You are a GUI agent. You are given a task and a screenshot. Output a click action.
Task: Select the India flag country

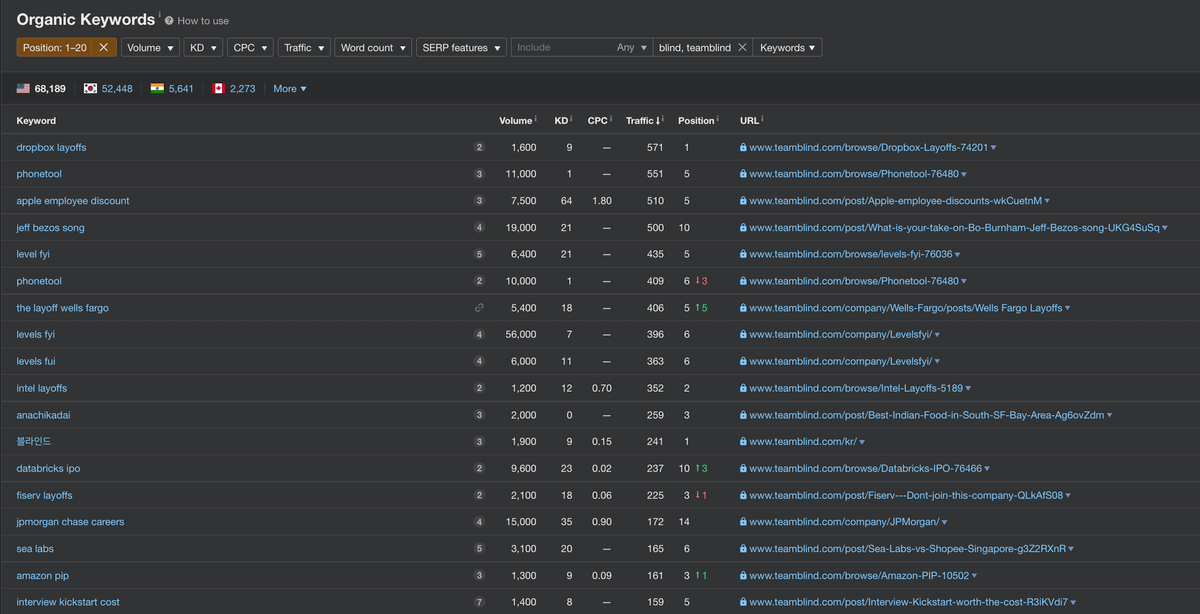[x=157, y=89]
